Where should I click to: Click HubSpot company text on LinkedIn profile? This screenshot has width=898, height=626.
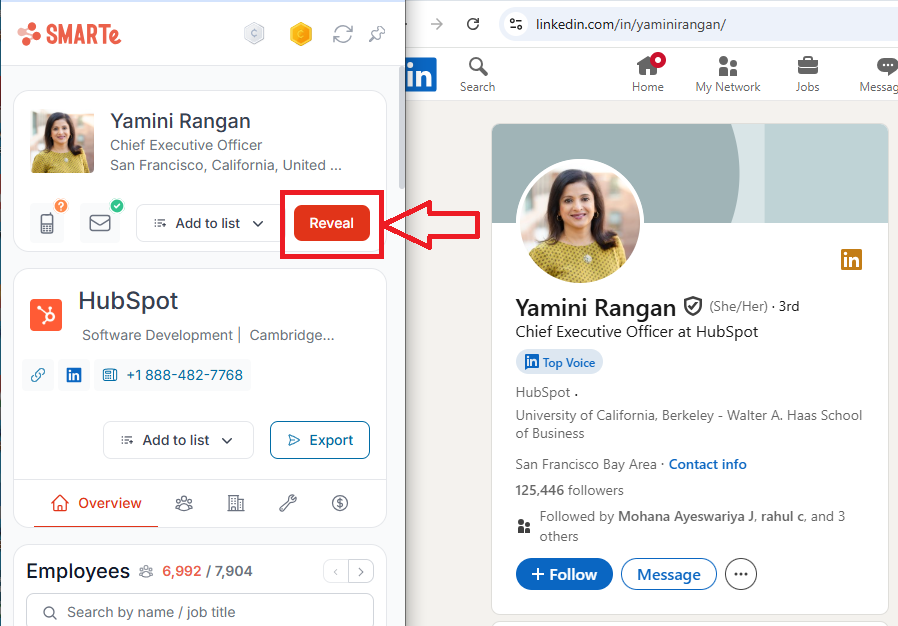543,392
